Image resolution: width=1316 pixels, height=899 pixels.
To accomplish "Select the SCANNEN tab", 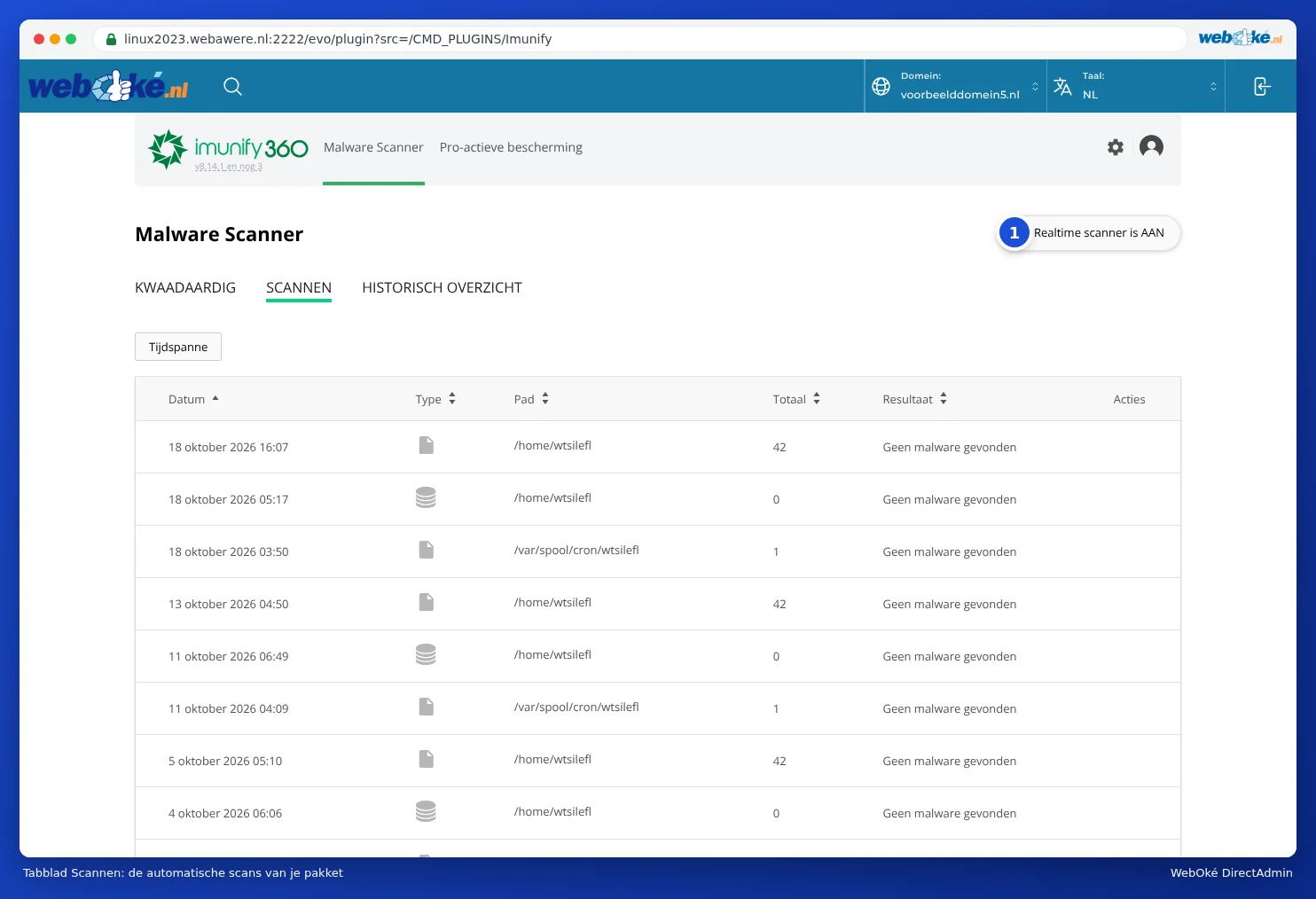I will pos(299,287).
